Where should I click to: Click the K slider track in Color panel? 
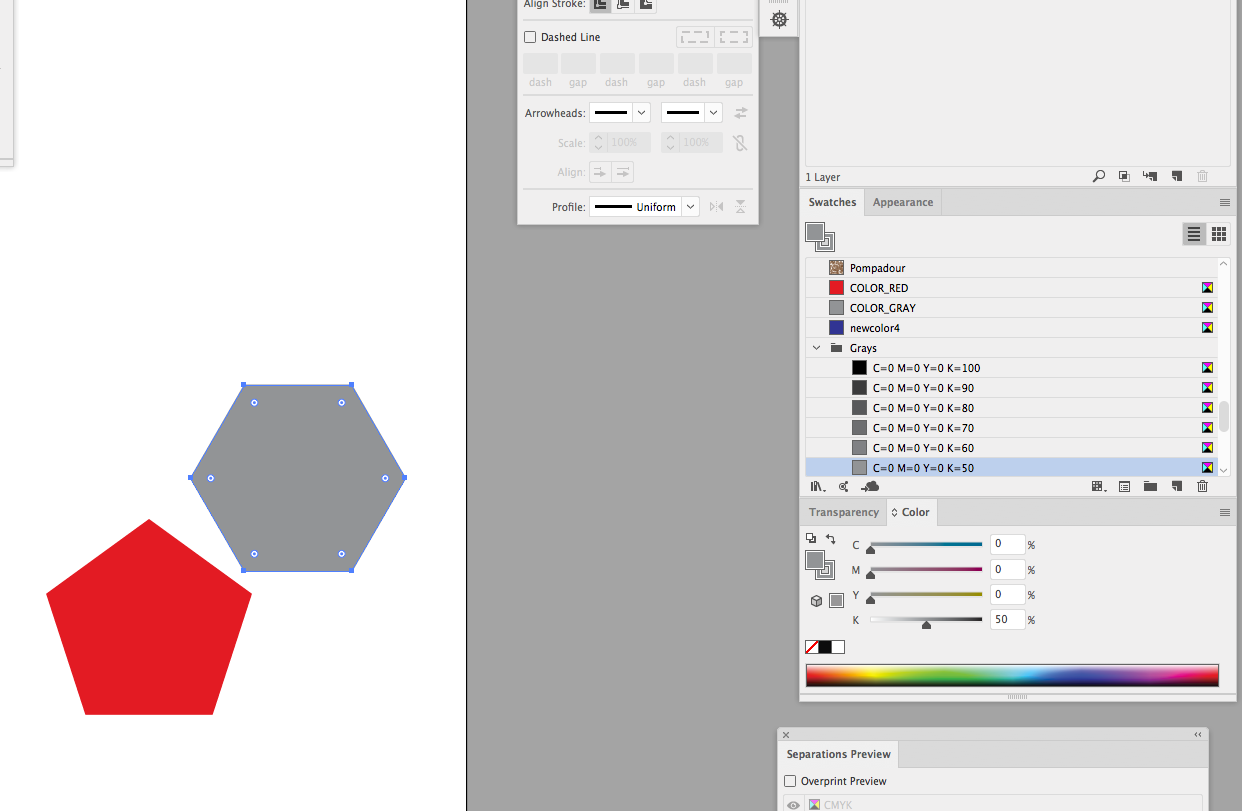[x=926, y=620]
